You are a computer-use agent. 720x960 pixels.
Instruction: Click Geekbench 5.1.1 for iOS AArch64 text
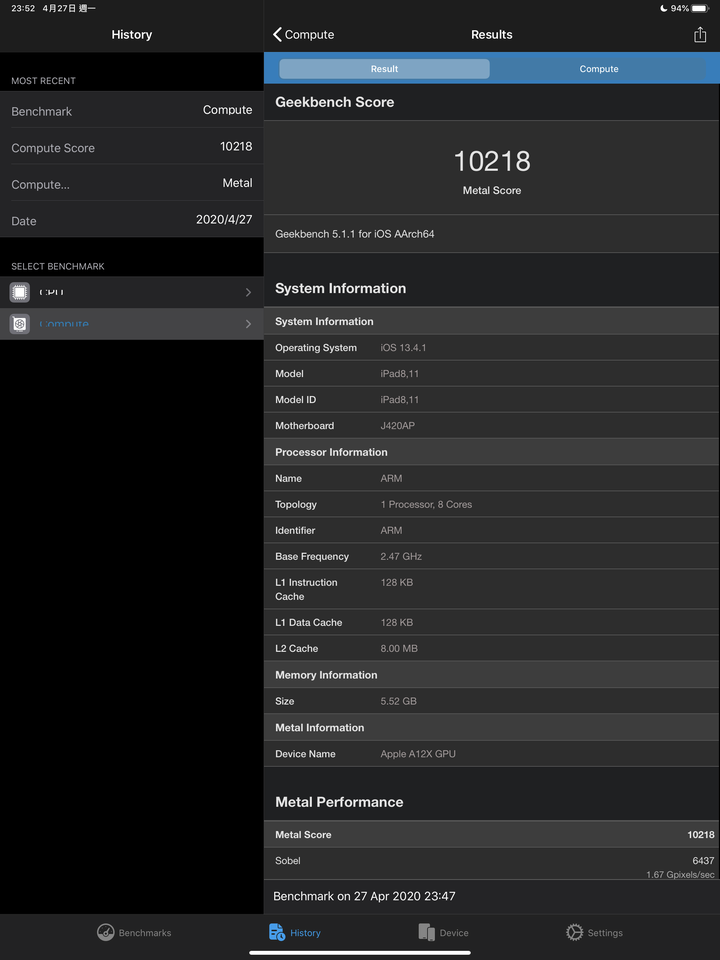click(x=354, y=234)
